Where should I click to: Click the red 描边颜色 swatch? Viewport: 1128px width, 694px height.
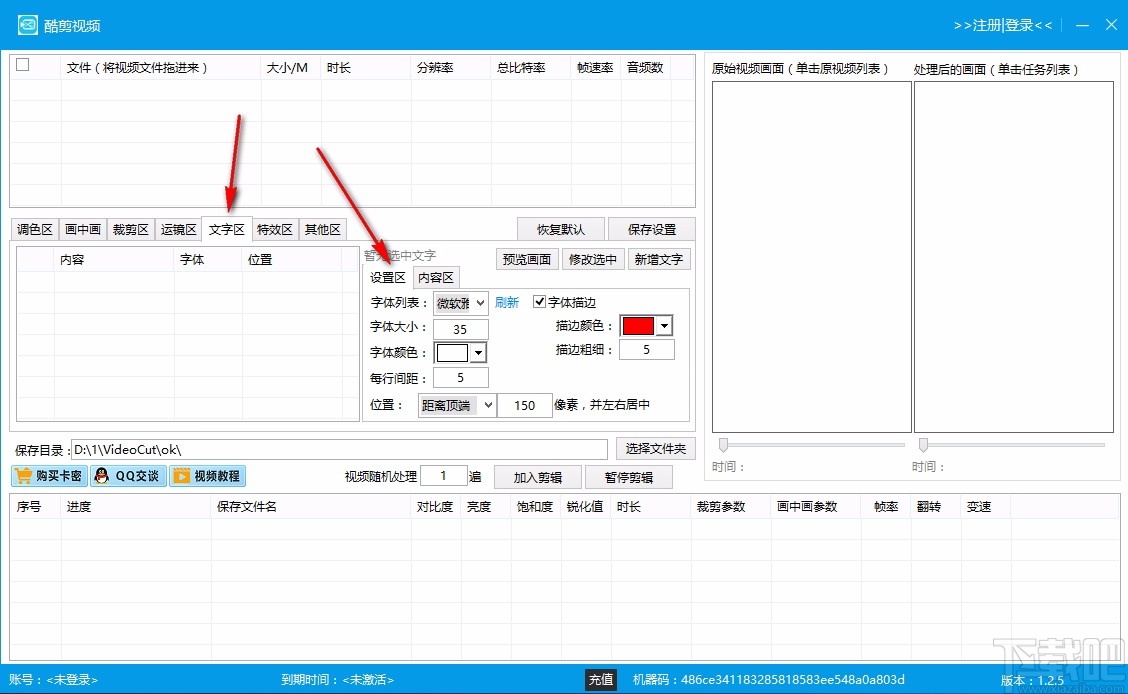coord(638,326)
